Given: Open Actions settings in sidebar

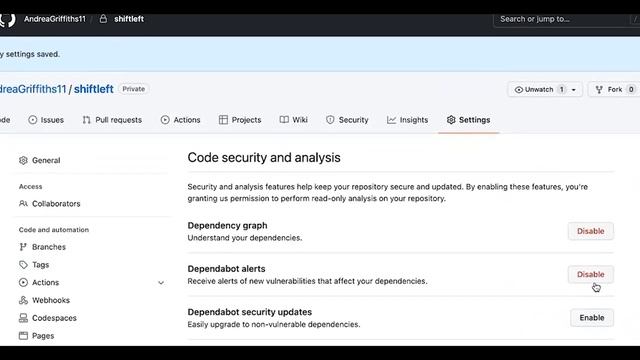Looking at the screenshot, I should (45, 282).
